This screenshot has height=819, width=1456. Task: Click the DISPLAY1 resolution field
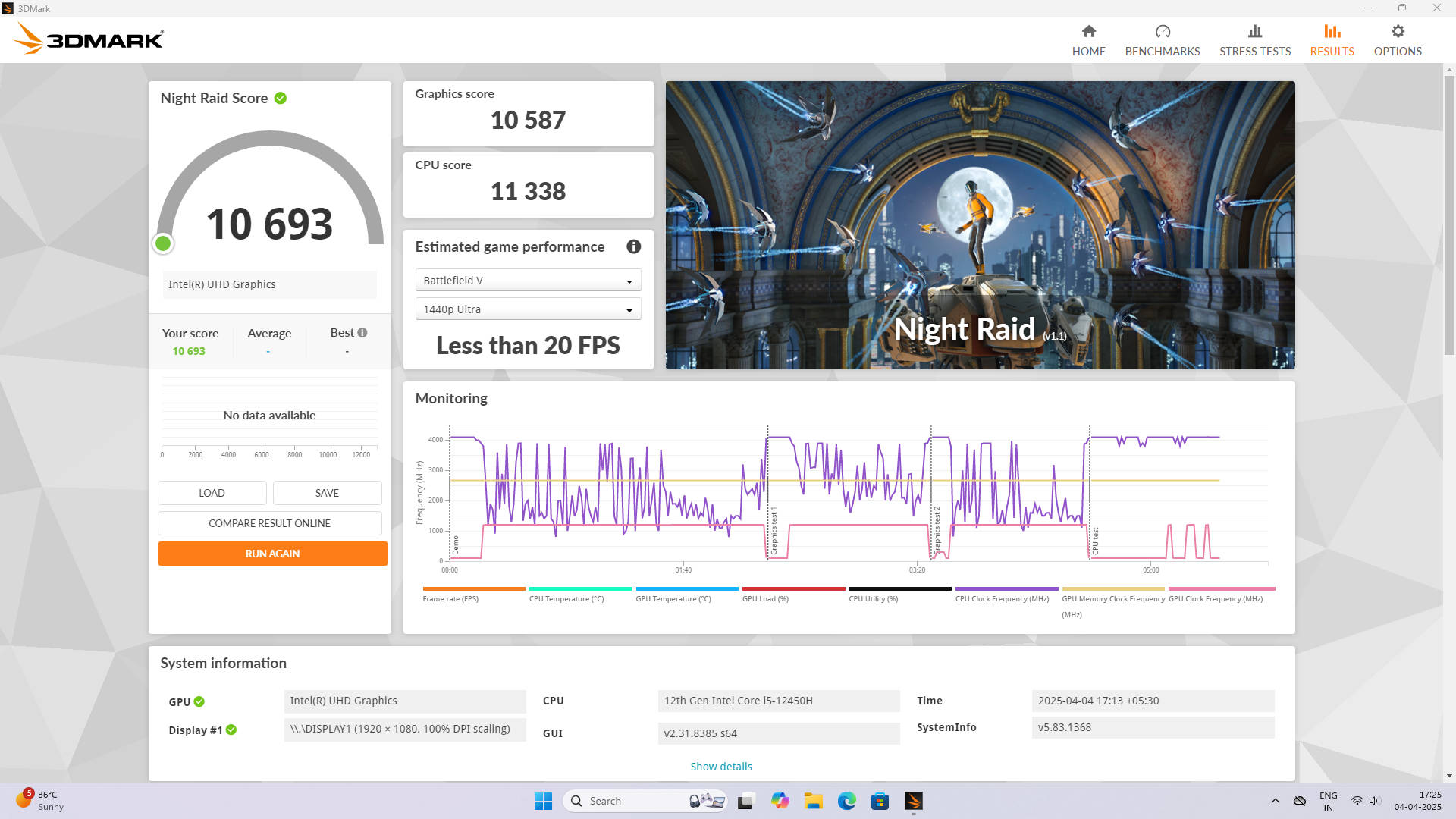pyautogui.click(x=405, y=730)
